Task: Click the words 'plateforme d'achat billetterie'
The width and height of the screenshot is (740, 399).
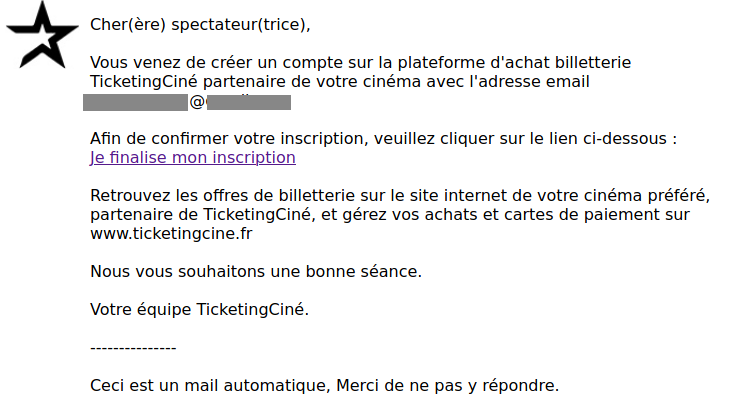Action: click(x=514, y=63)
